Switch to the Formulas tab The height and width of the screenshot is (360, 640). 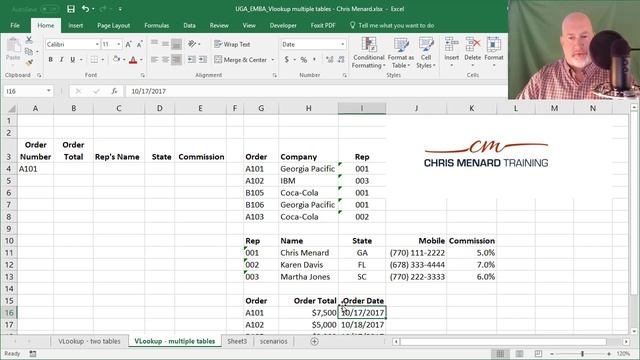[157, 25]
